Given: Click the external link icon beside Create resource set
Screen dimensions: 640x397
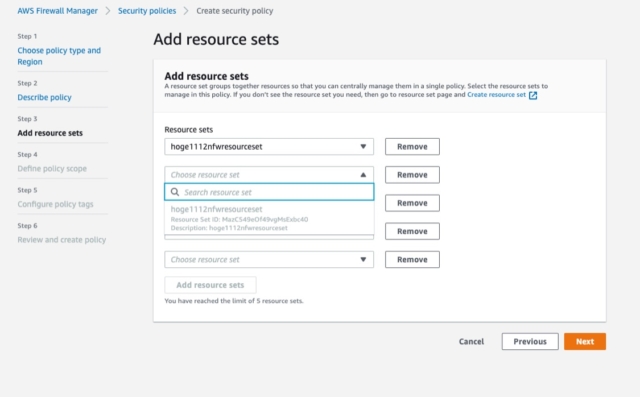Looking at the screenshot, I should [533, 95].
